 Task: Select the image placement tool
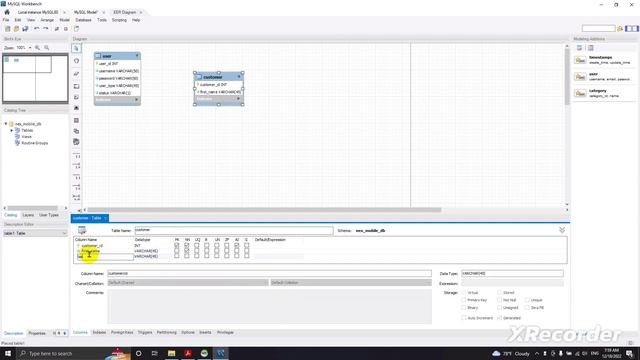coord(76,108)
